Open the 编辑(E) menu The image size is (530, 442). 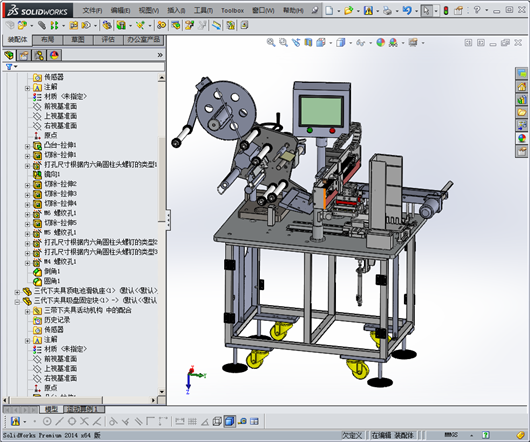[x=120, y=10]
